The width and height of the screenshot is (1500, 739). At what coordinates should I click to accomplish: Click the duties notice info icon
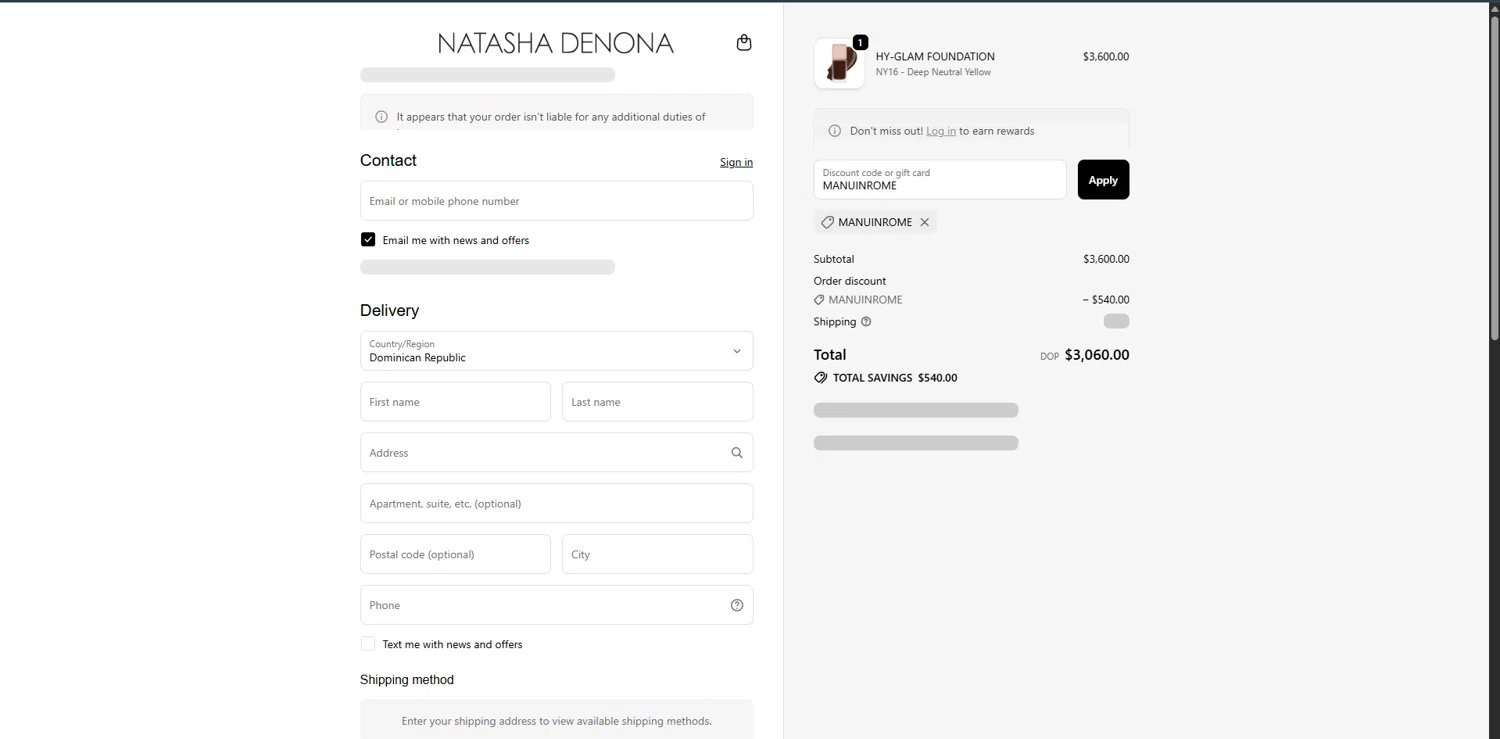tap(381, 117)
